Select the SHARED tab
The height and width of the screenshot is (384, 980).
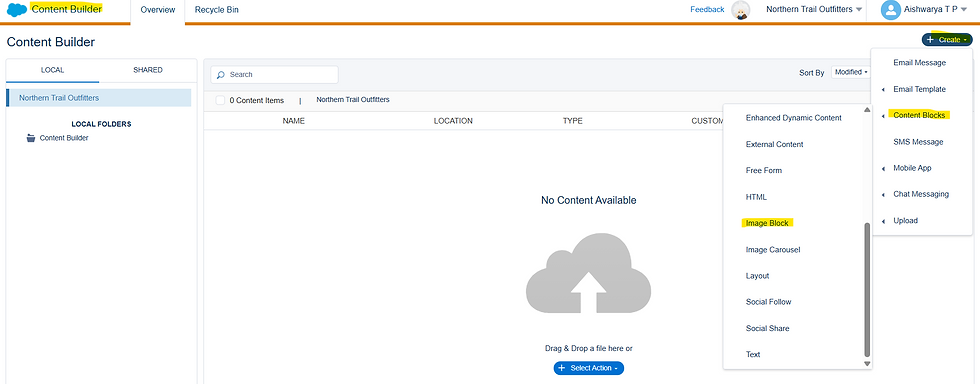(148, 70)
